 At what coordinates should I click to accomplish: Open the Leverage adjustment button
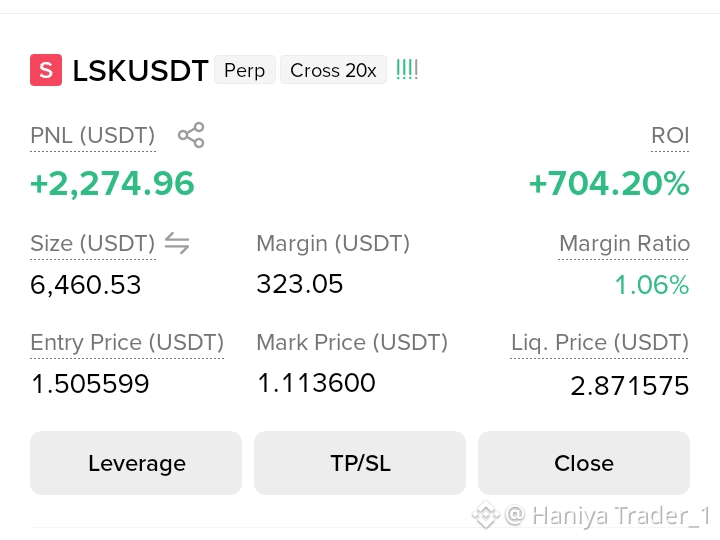coord(136,463)
